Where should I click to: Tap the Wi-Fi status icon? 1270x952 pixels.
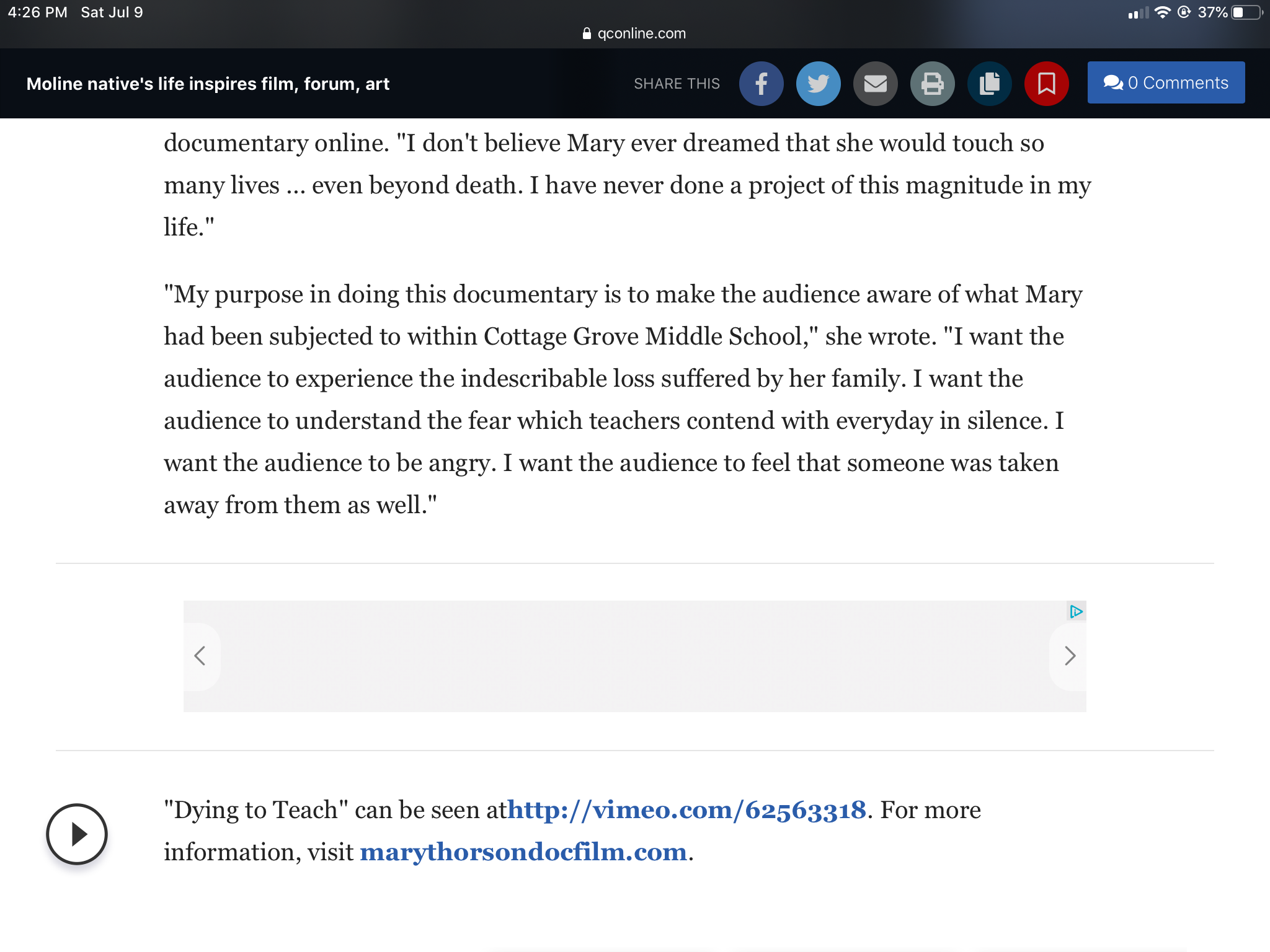pos(1162,12)
